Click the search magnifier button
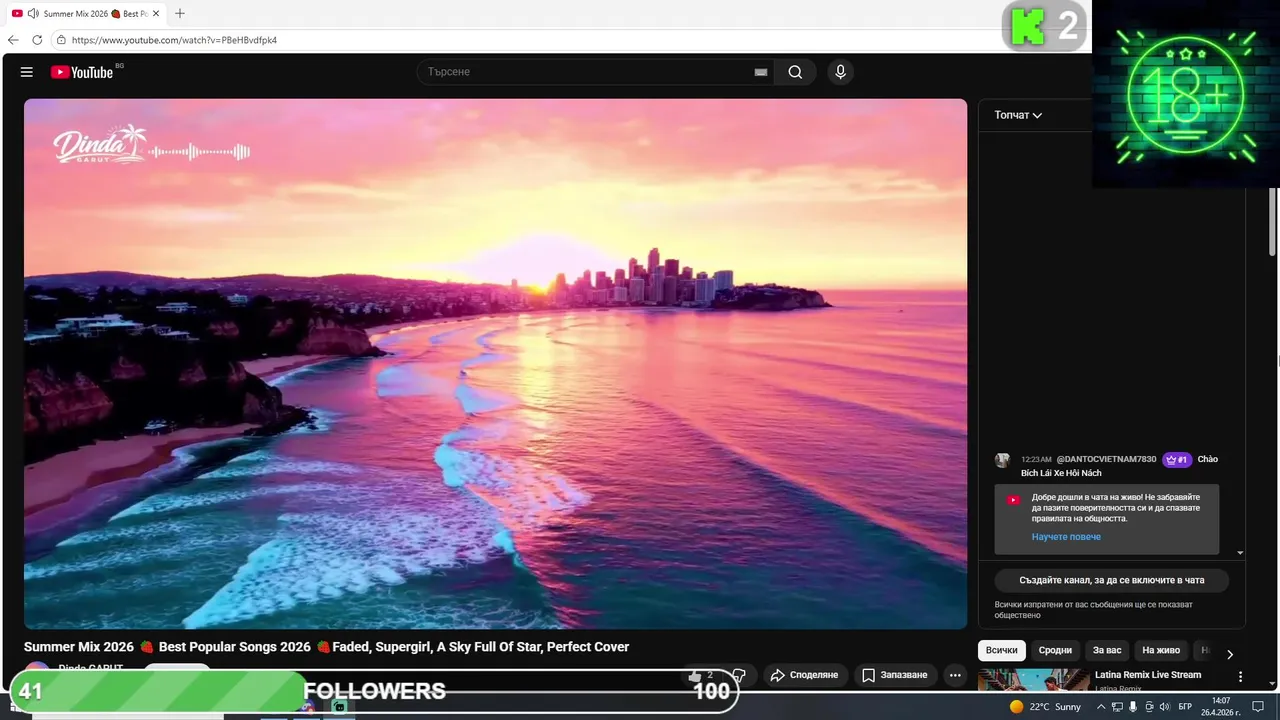Screen dimensions: 1280x720 [795, 72]
